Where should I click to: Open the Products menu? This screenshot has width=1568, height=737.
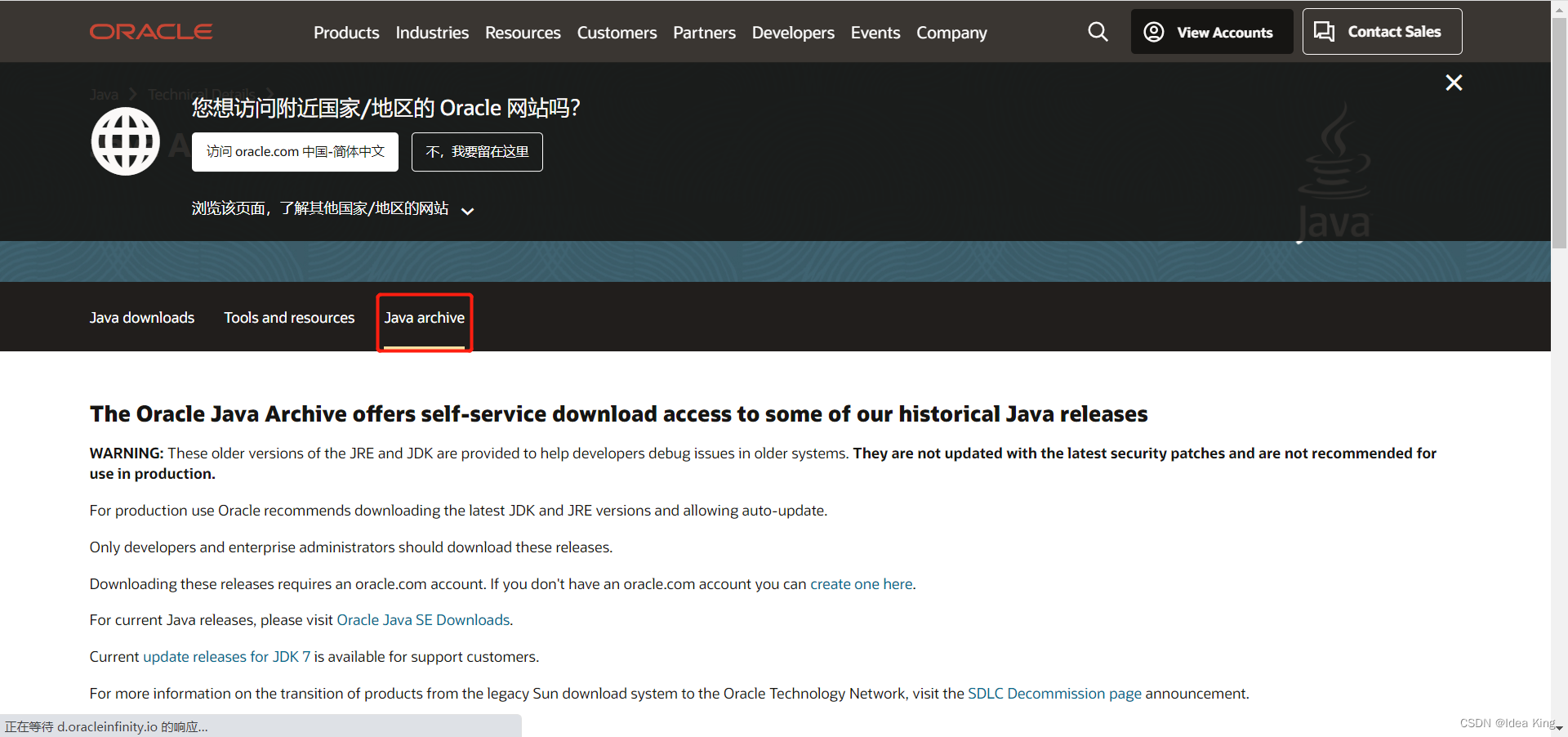click(346, 33)
